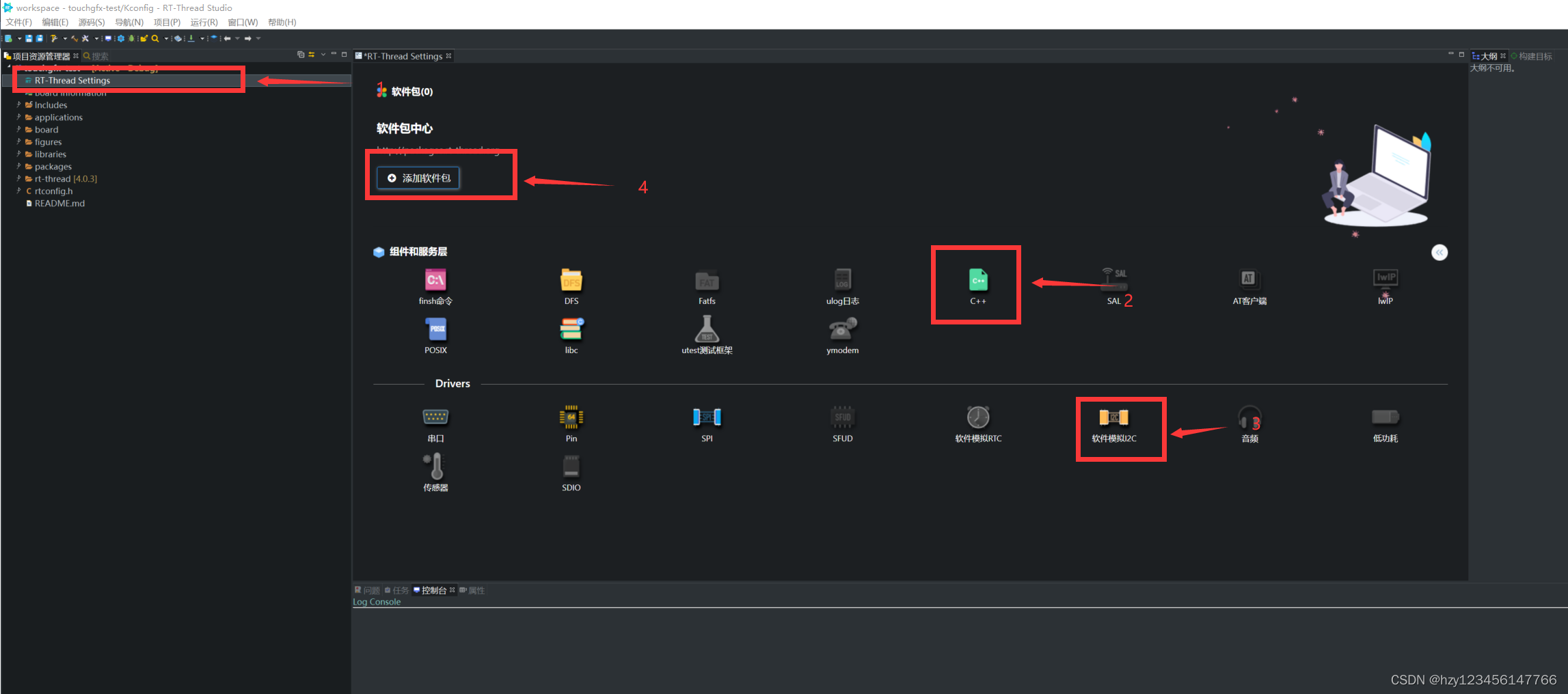Expand the packages folder node
1568x694 pixels.
click(18, 167)
